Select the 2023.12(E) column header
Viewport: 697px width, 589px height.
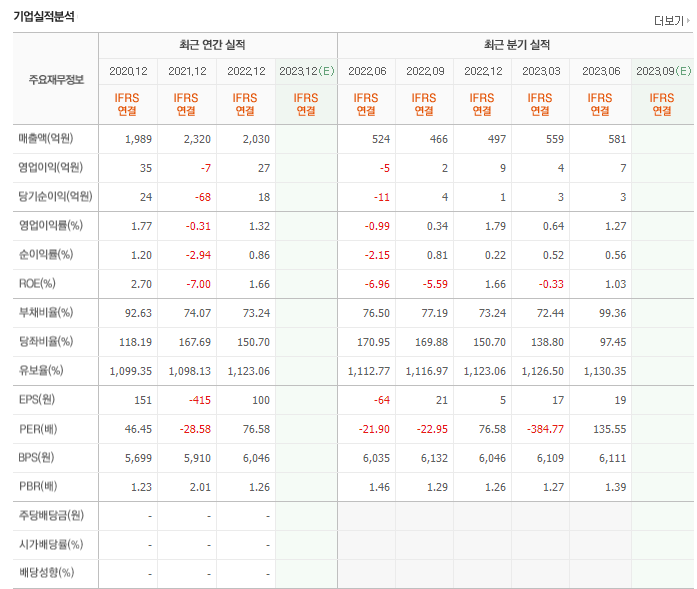pos(306,71)
